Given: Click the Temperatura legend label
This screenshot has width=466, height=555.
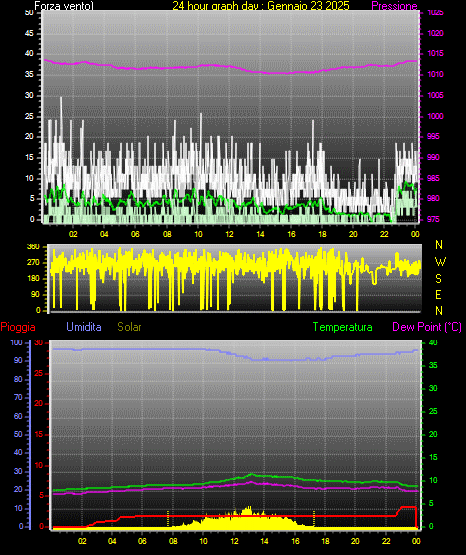Looking at the screenshot, I should tap(343, 327).
